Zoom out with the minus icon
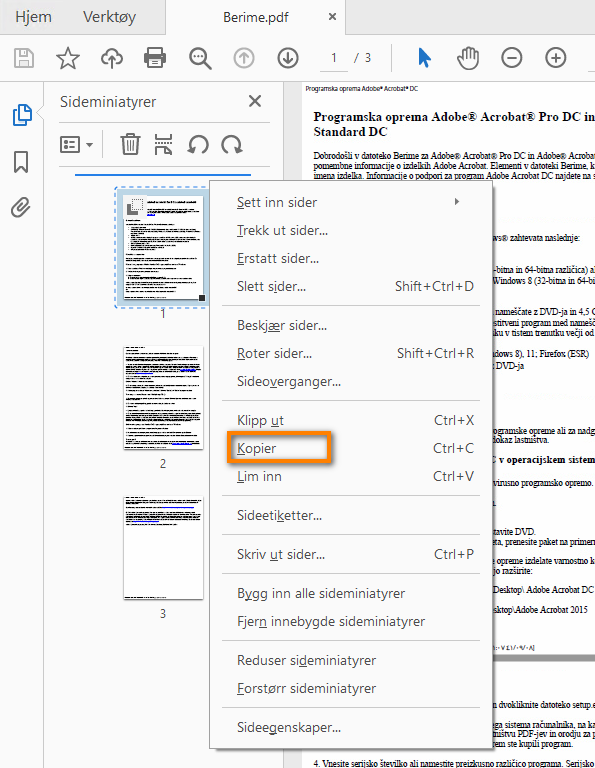 click(511, 58)
